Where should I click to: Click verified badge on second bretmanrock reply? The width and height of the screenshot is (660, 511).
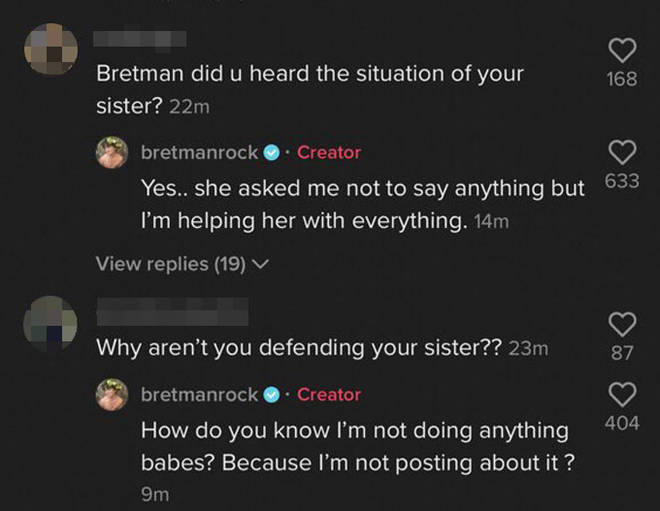[271, 395]
